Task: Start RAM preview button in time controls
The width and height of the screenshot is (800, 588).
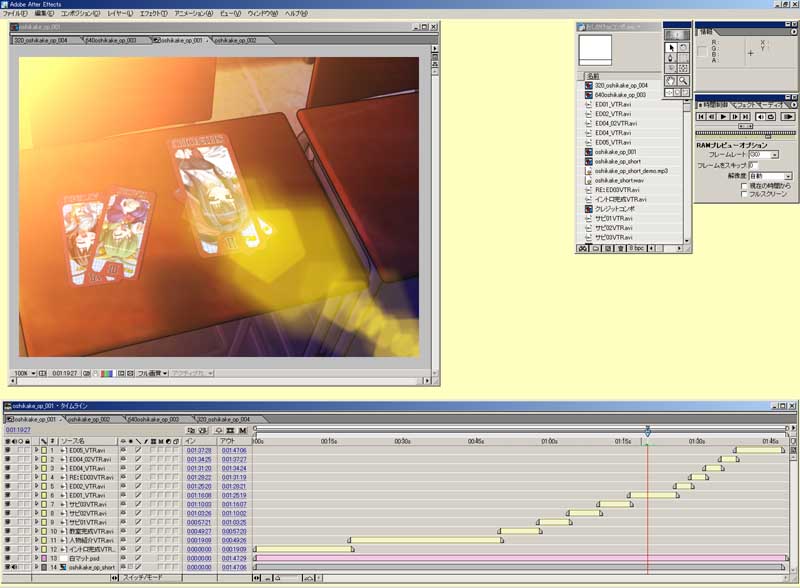Action: 788,117
